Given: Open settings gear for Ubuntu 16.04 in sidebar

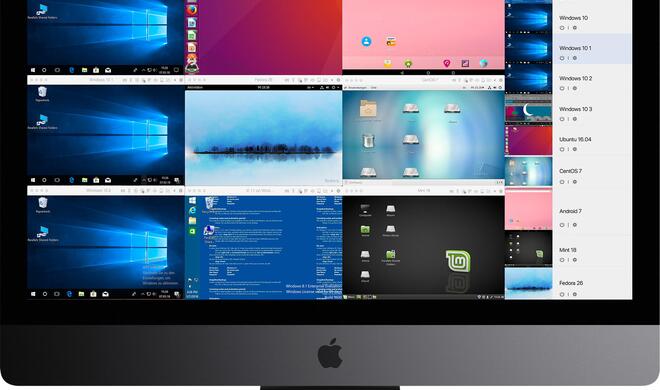Looking at the screenshot, I should pyautogui.click(x=575, y=149).
